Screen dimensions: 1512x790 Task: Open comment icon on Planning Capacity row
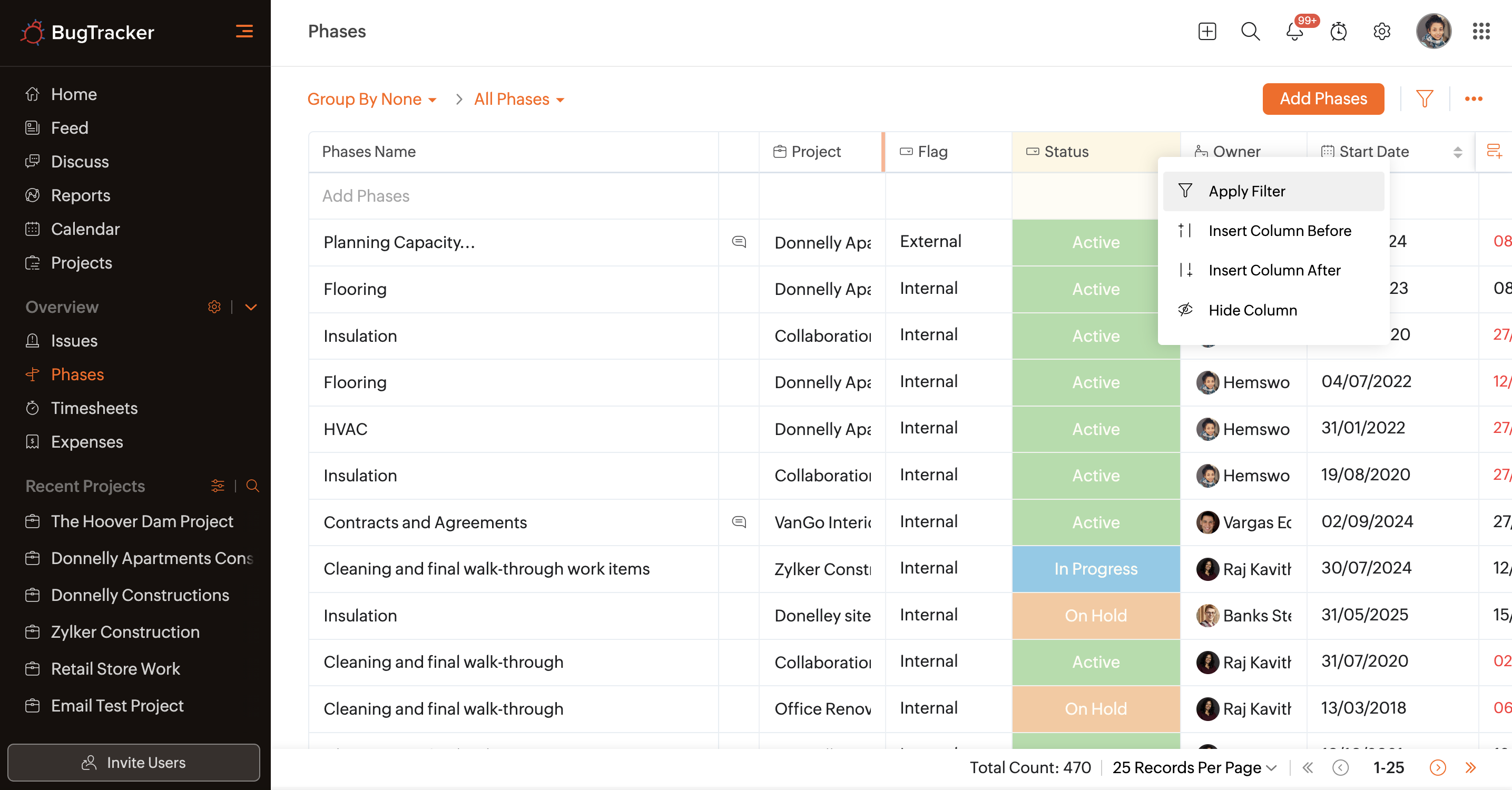739,242
